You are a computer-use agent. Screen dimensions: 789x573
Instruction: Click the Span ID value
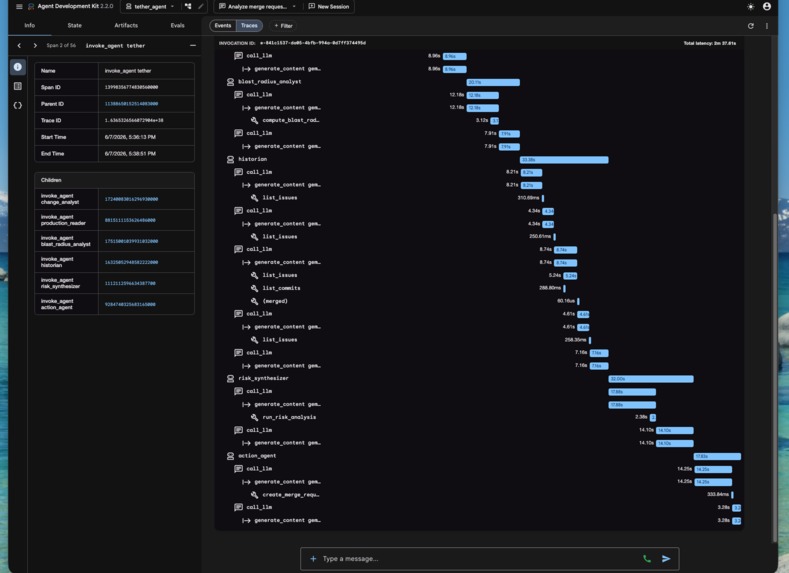(x=131, y=87)
